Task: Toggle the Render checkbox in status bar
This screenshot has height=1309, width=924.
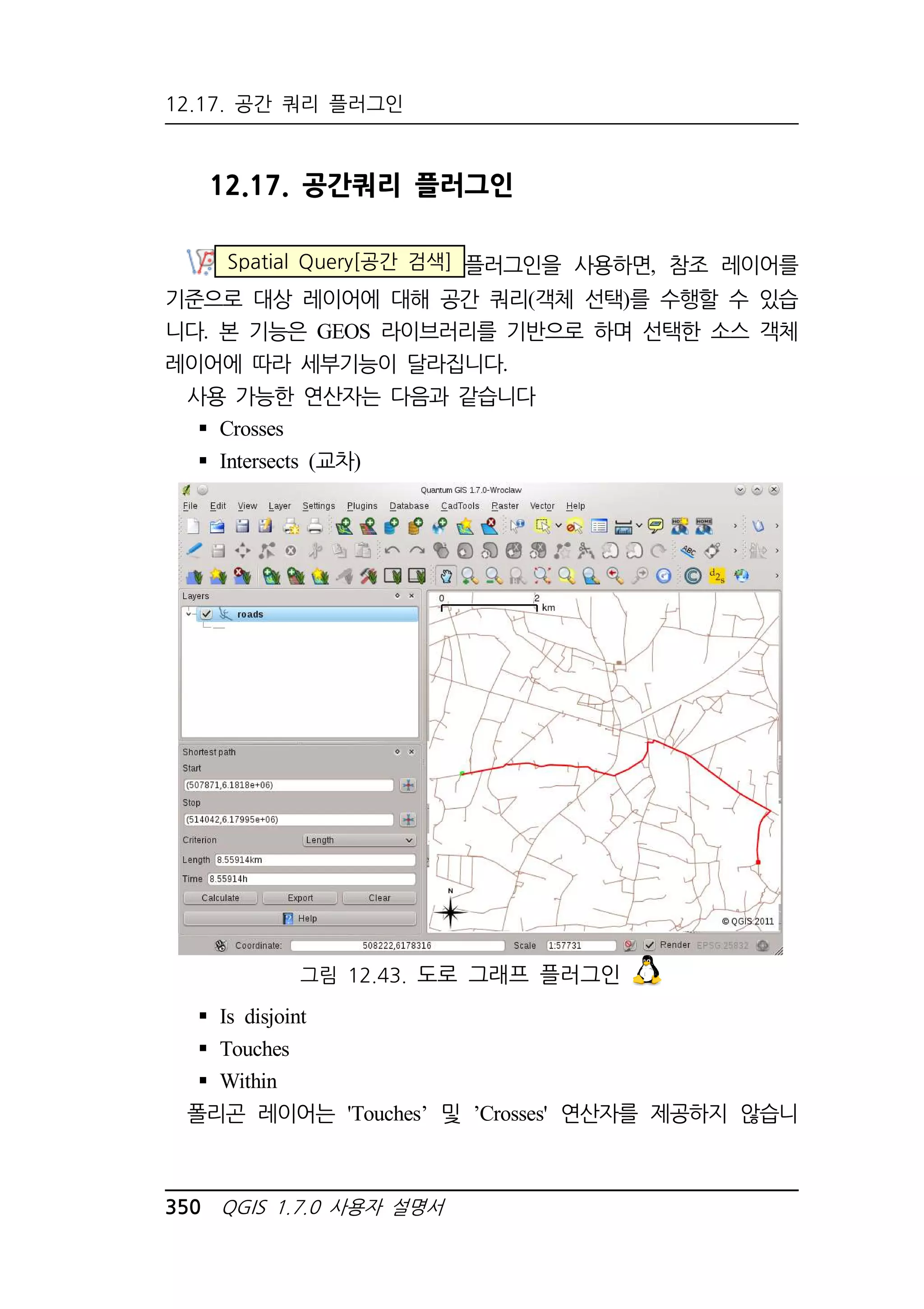Action: point(649,945)
